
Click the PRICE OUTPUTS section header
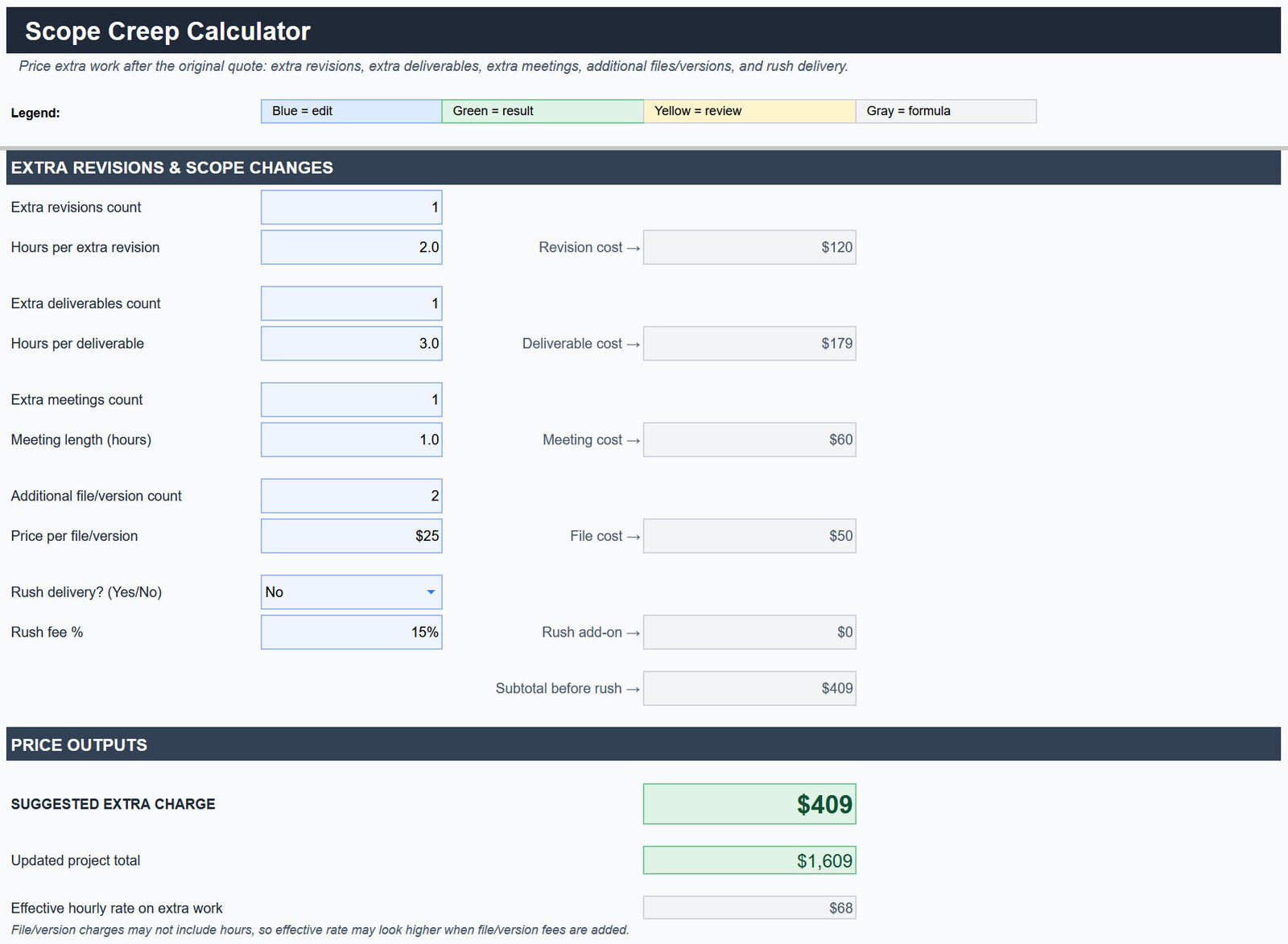pyautogui.click(x=79, y=745)
